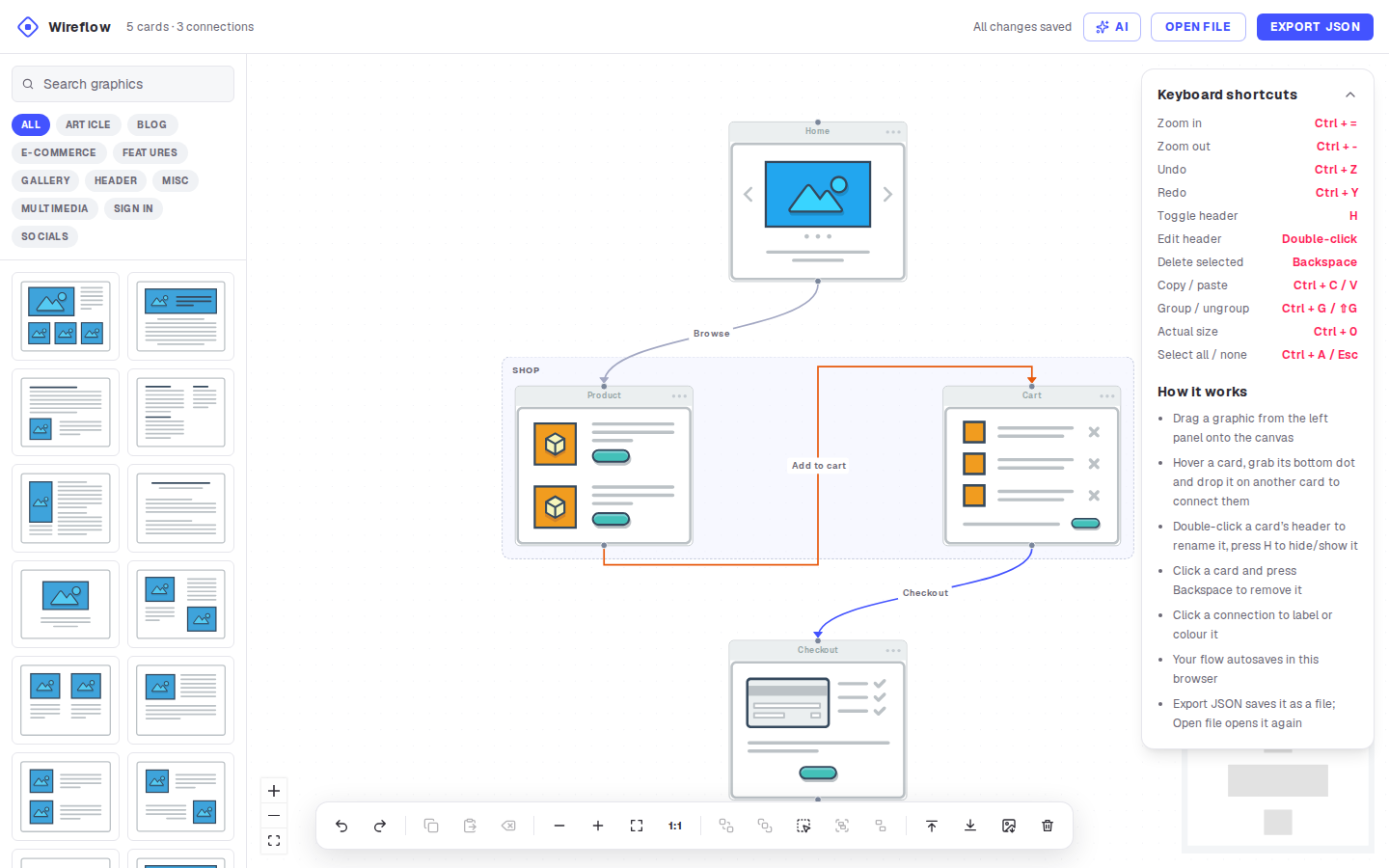The height and width of the screenshot is (868, 1389).
Task: Select the Checkout card form graphic
Action: tap(818, 730)
